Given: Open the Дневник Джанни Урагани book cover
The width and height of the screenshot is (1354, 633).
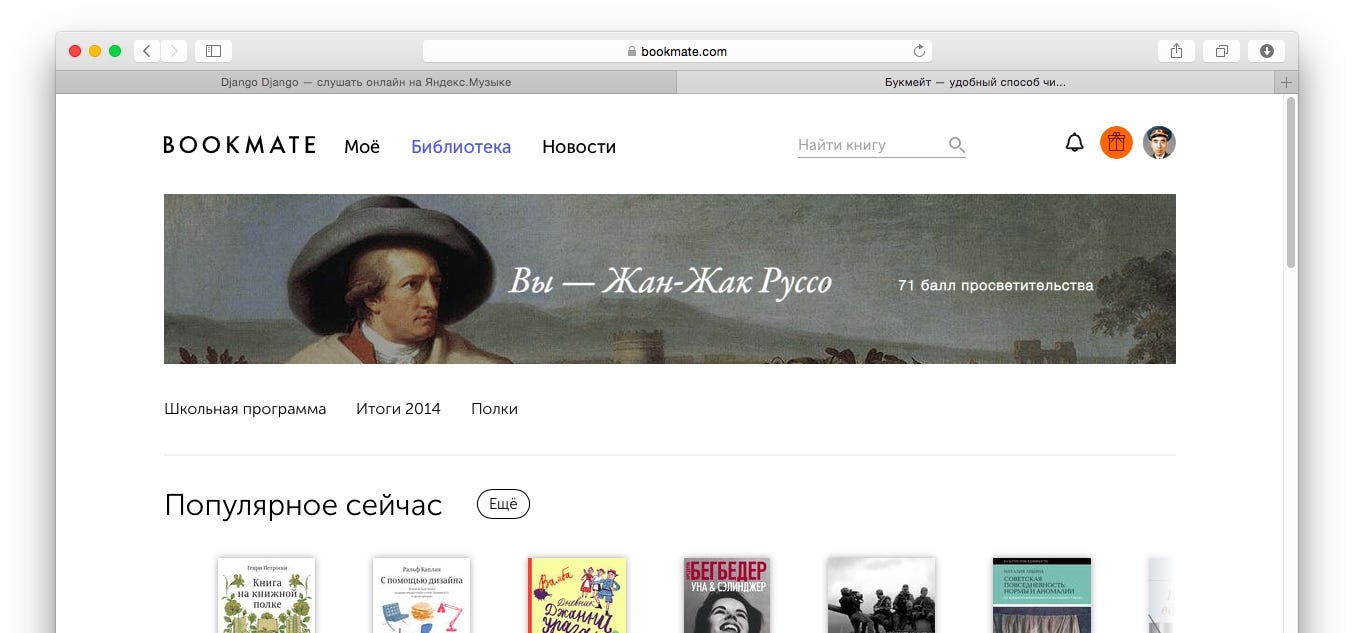Looking at the screenshot, I should [x=577, y=595].
